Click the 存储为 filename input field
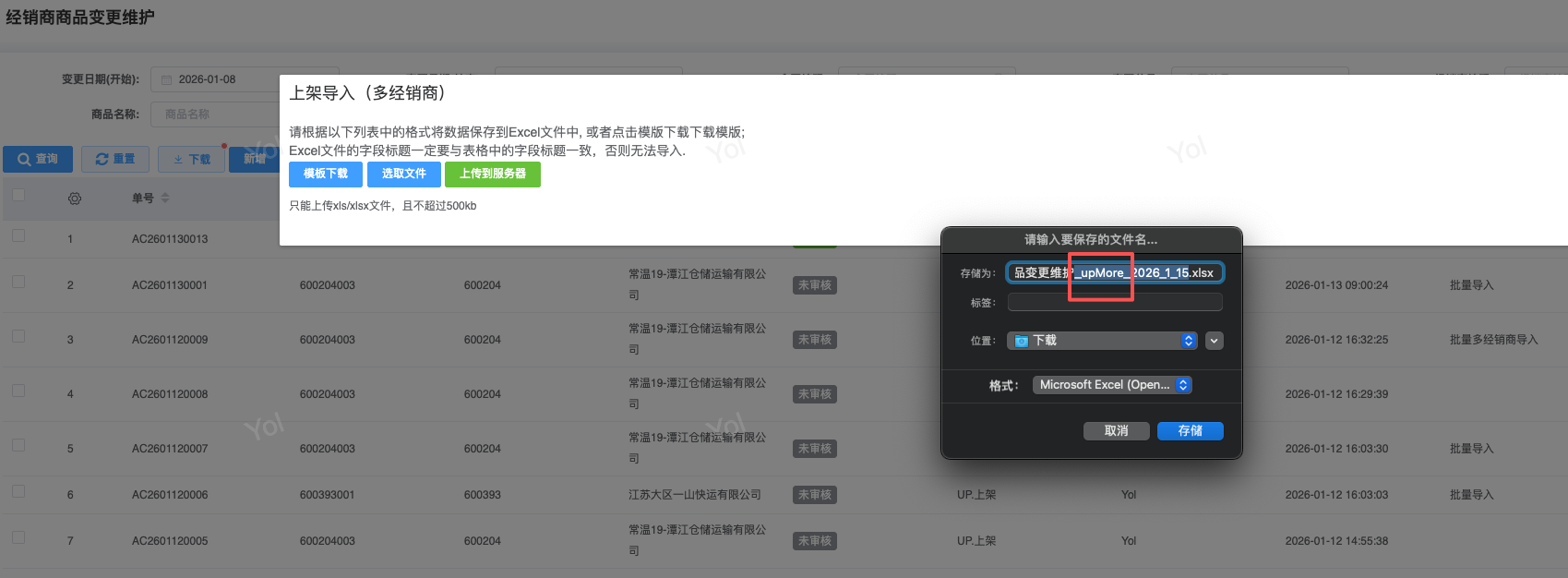 pos(1115,272)
